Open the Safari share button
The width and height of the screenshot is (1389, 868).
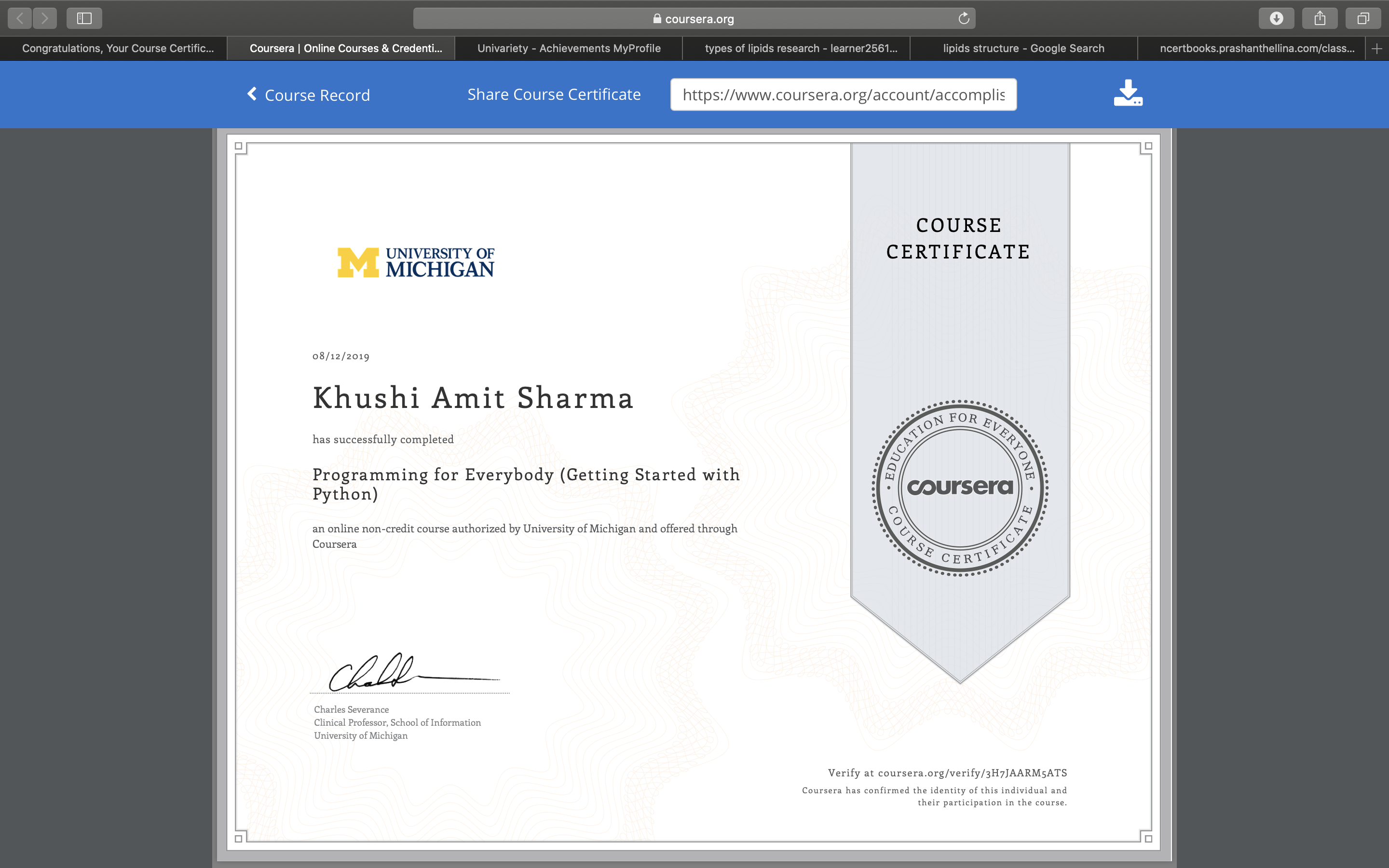[1320, 18]
